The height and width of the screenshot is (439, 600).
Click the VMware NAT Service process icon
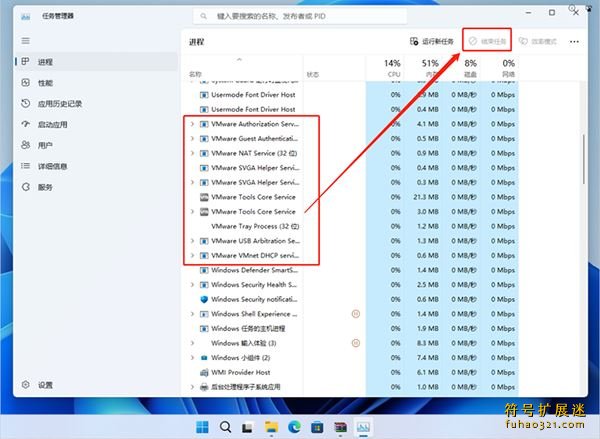click(x=204, y=153)
